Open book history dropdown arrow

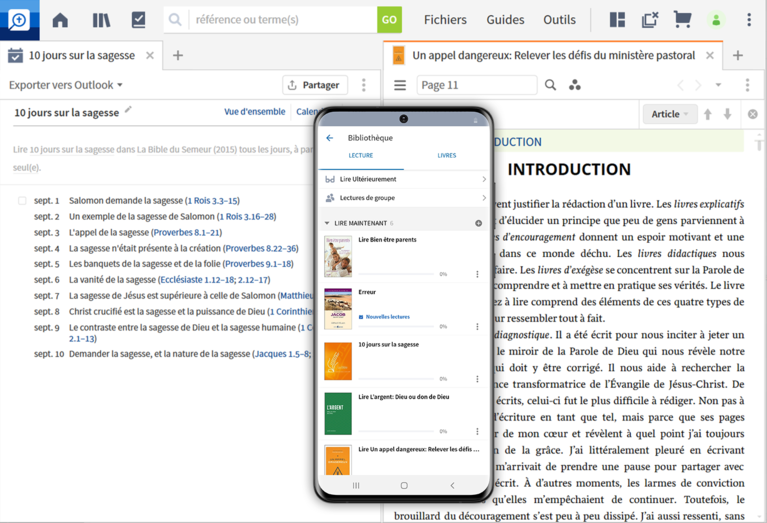click(718, 85)
